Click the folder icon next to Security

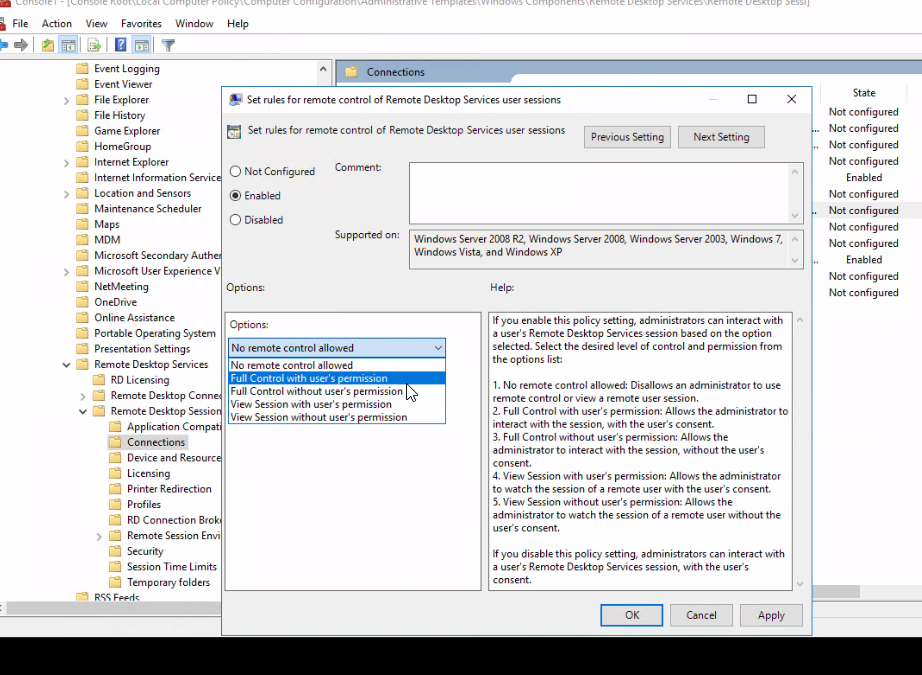tap(116, 551)
